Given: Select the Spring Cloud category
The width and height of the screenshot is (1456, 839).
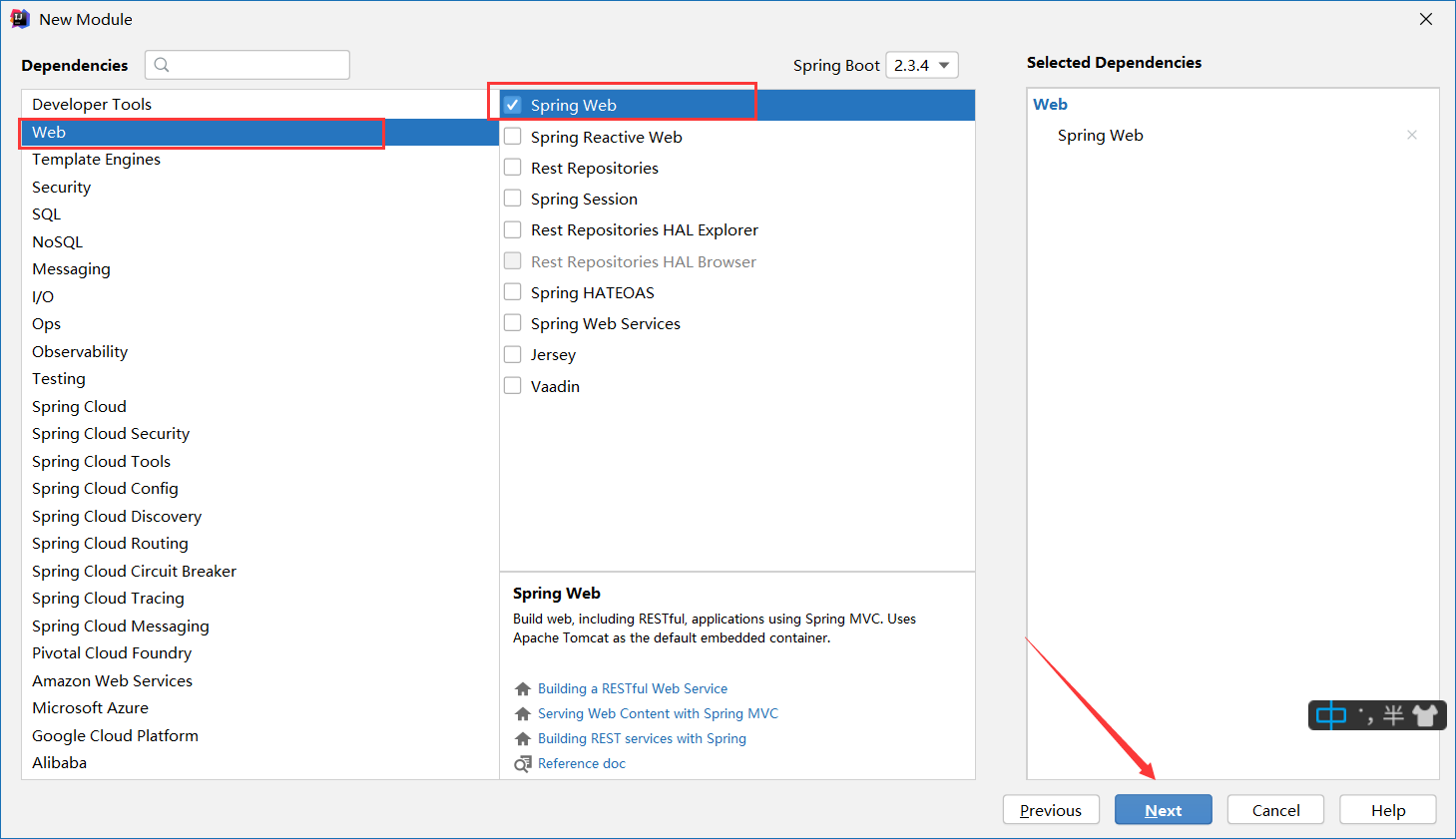Looking at the screenshot, I should pos(259,407).
